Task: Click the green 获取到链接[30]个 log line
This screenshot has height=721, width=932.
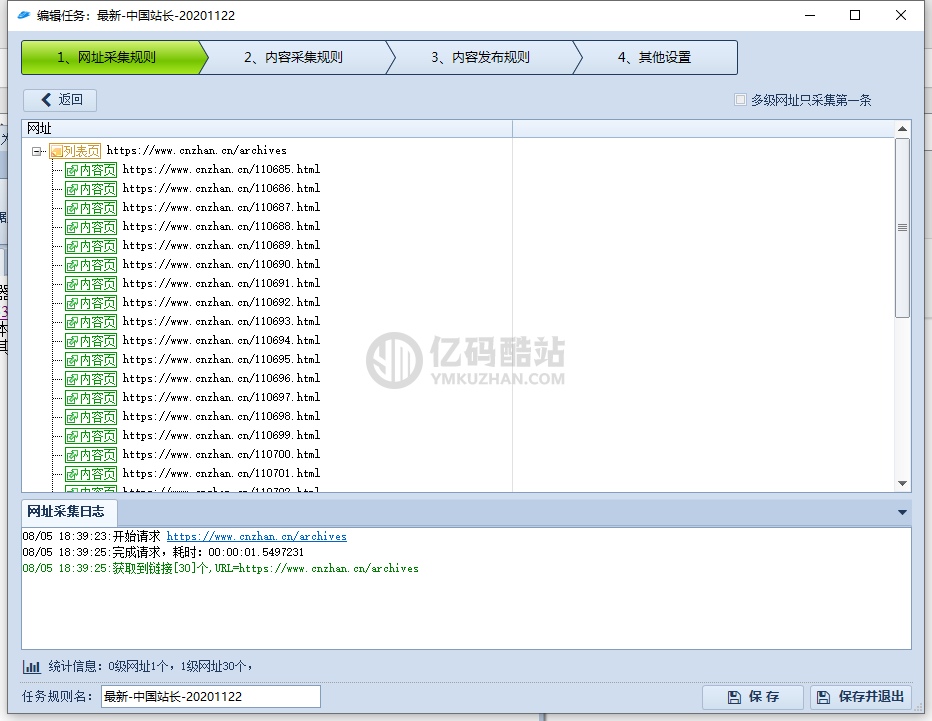Action: [x=221, y=568]
